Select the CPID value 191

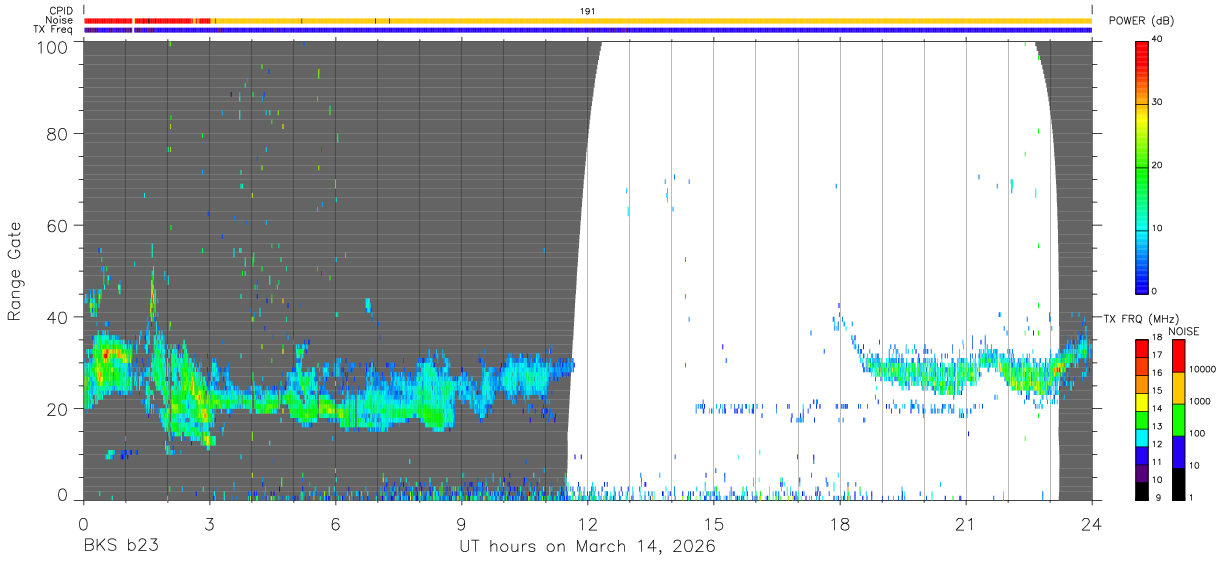pyautogui.click(x=587, y=11)
